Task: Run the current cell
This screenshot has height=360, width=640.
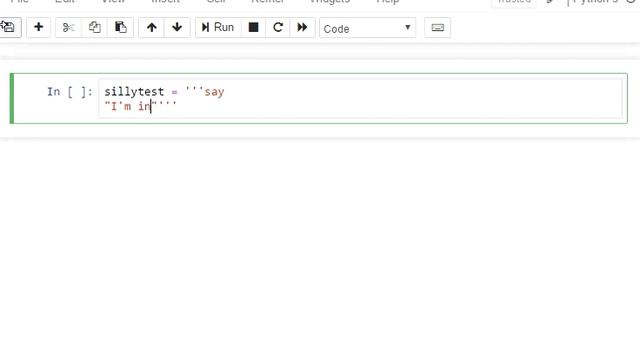Action: [x=218, y=27]
